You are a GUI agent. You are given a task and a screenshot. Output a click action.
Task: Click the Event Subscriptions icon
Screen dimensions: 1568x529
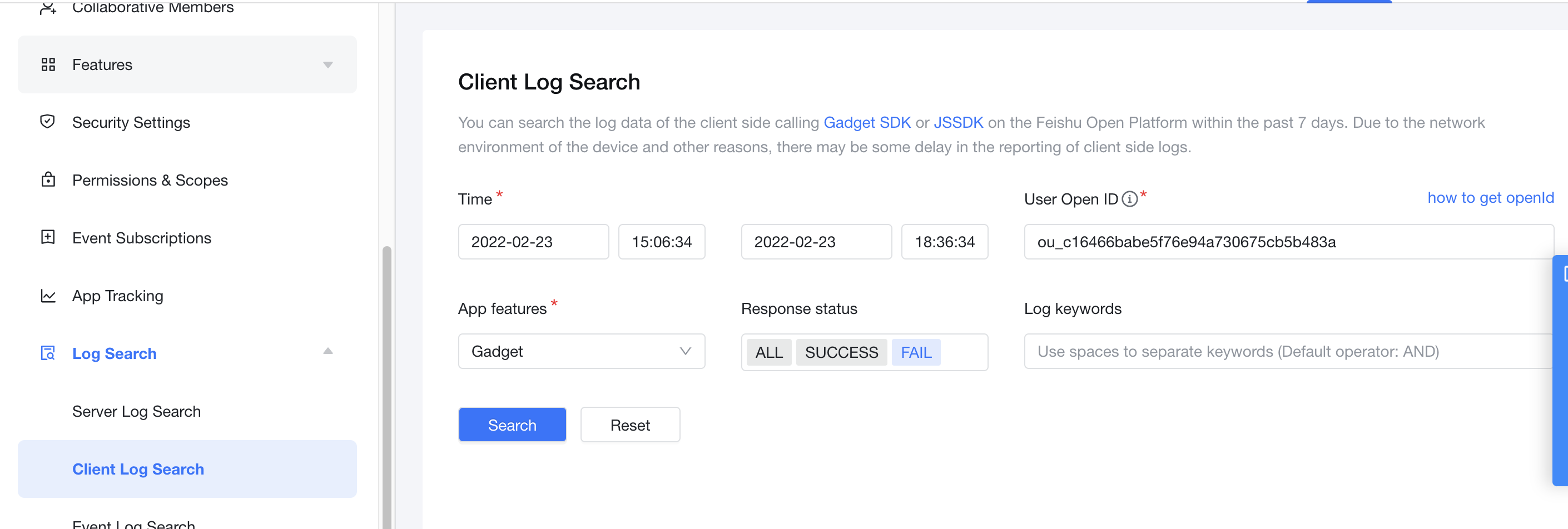48,237
